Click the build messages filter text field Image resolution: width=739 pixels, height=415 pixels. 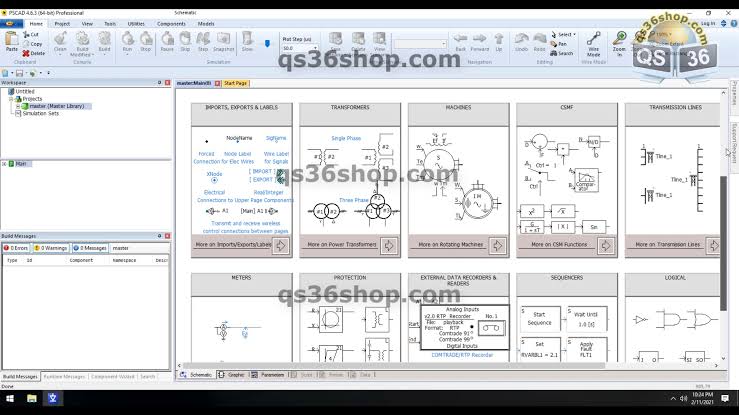[139, 248]
